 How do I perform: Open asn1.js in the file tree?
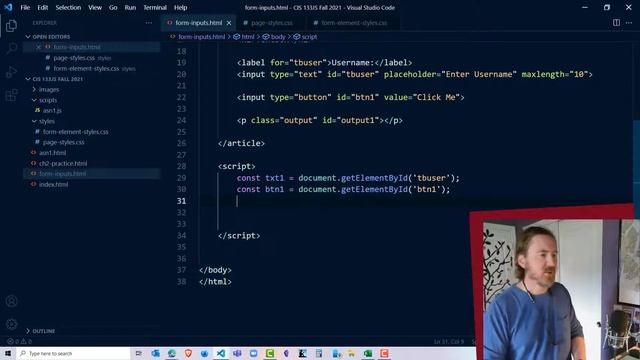[x=52, y=111]
